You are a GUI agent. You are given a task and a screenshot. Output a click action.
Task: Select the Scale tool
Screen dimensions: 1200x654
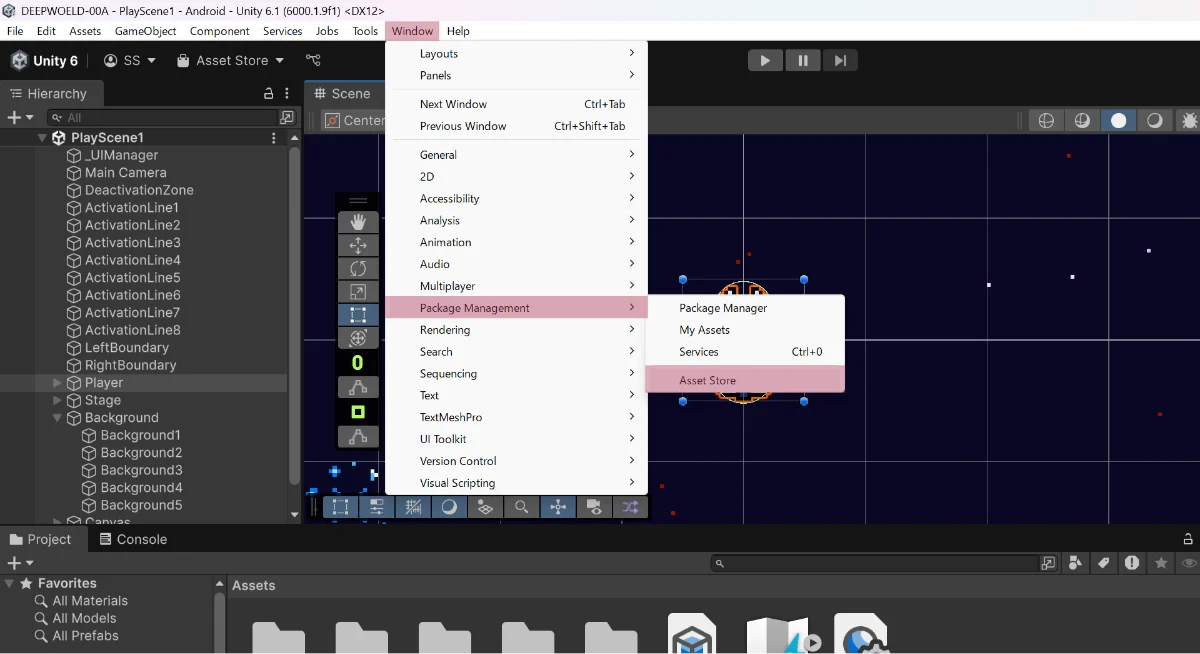(x=358, y=292)
